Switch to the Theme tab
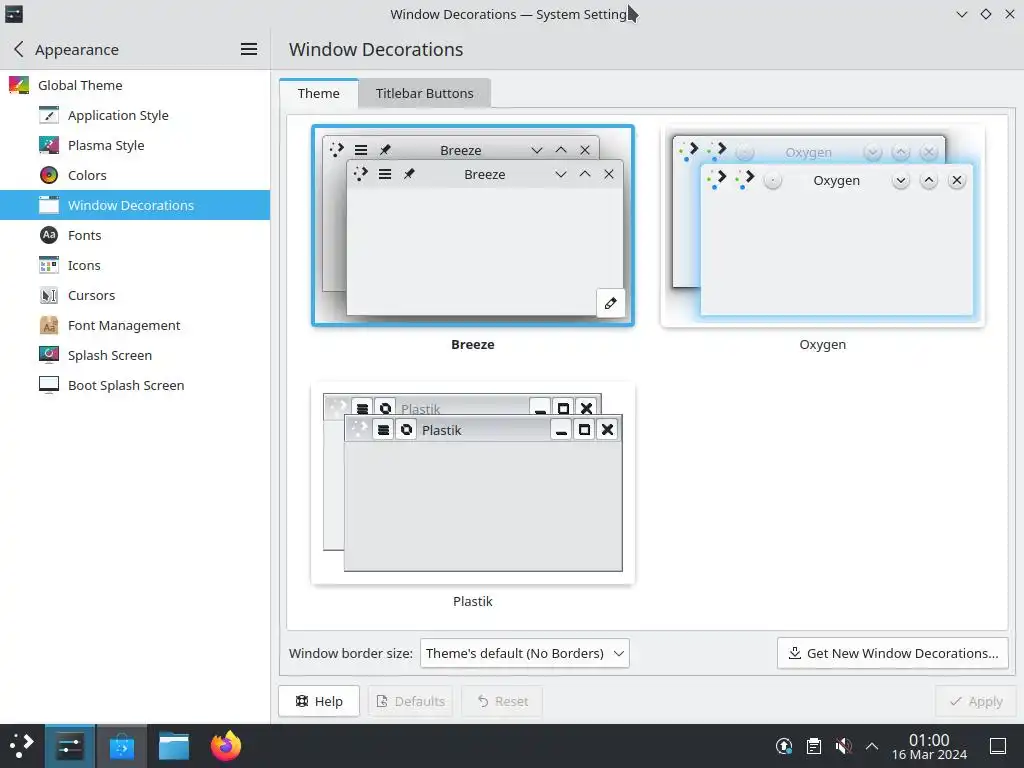Image resolution: width=1024 pixels, height=768 pixels. click(319, 93)
